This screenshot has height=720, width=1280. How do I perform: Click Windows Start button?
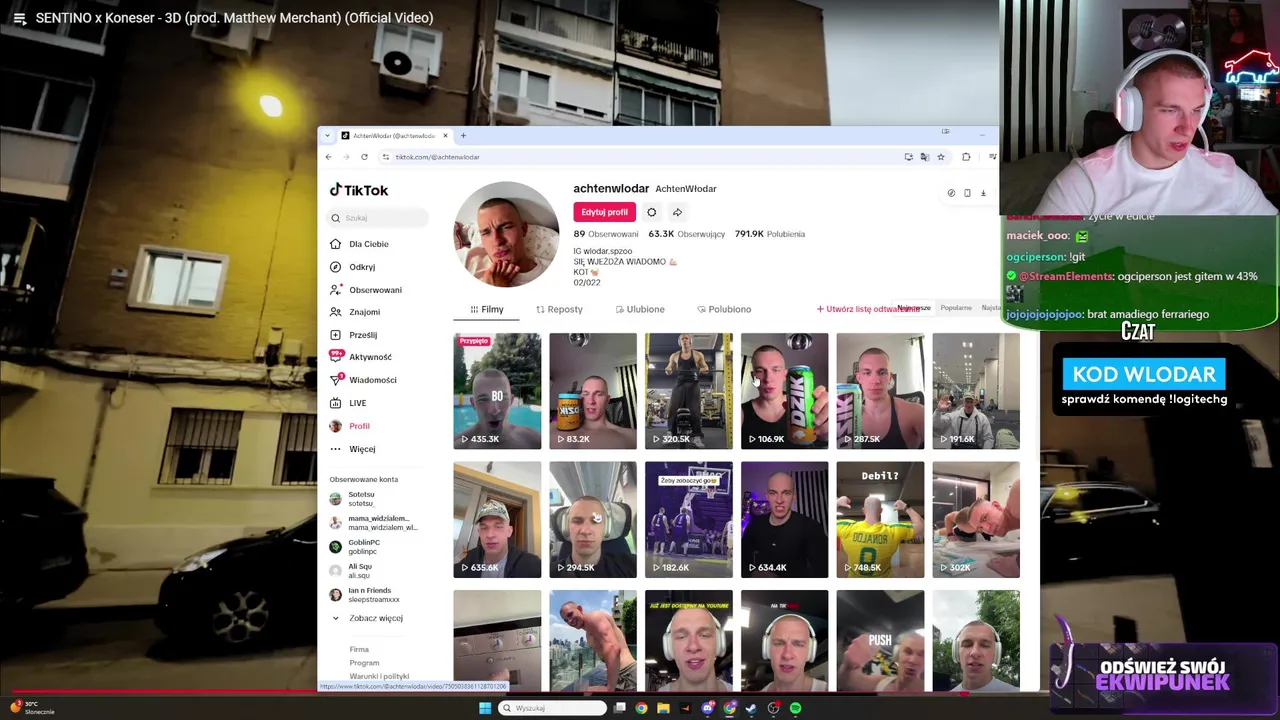click(x=485, y=708)
